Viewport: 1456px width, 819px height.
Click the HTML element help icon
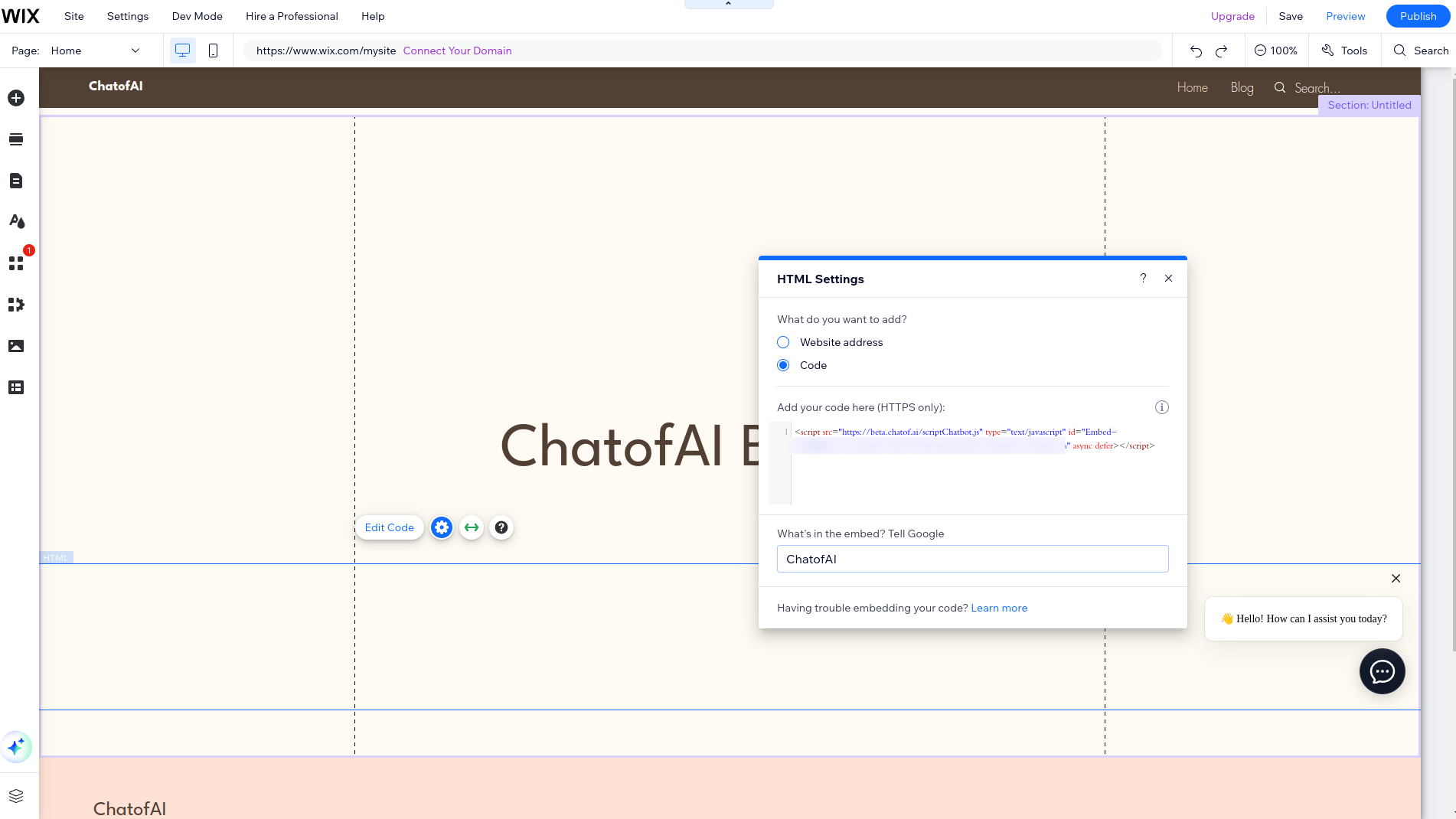[x=501, y=527]
